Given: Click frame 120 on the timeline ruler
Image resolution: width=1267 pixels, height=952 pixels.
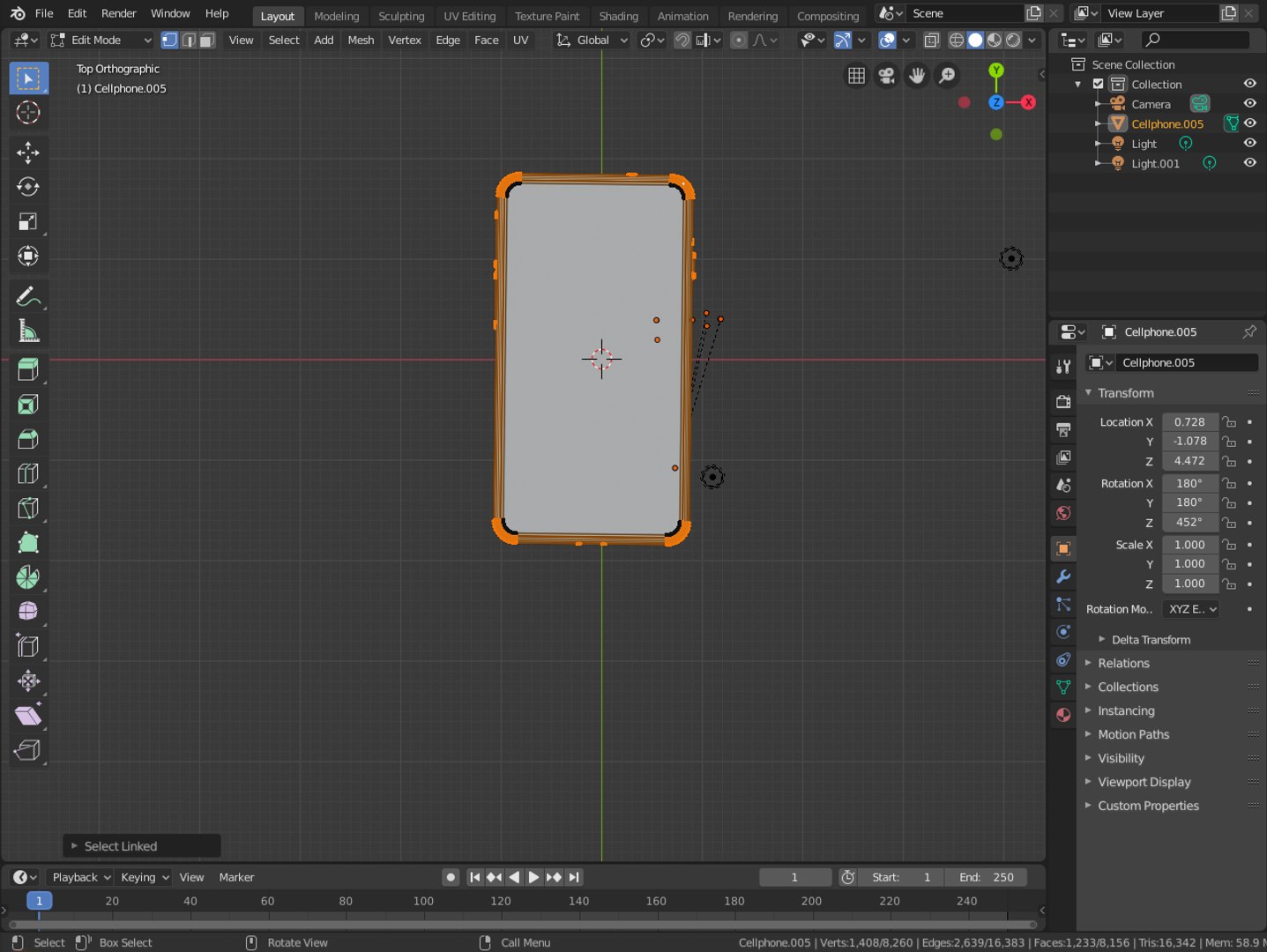Looking at the screenshot, I should pyautogui.click(x=501, y=901).
